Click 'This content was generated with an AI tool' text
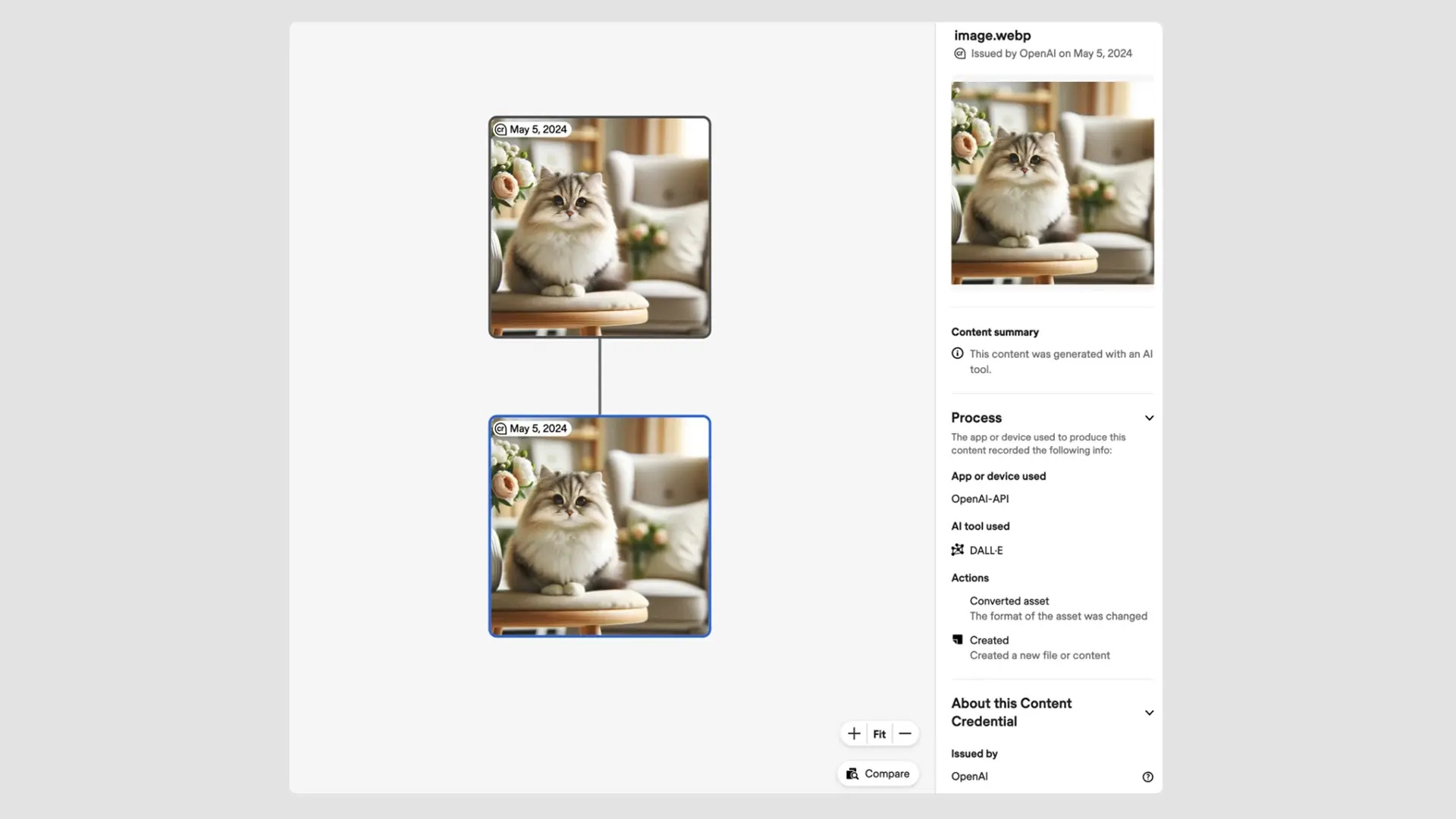This screenshot has width=1456, height=819. (x=1060, y=362)
